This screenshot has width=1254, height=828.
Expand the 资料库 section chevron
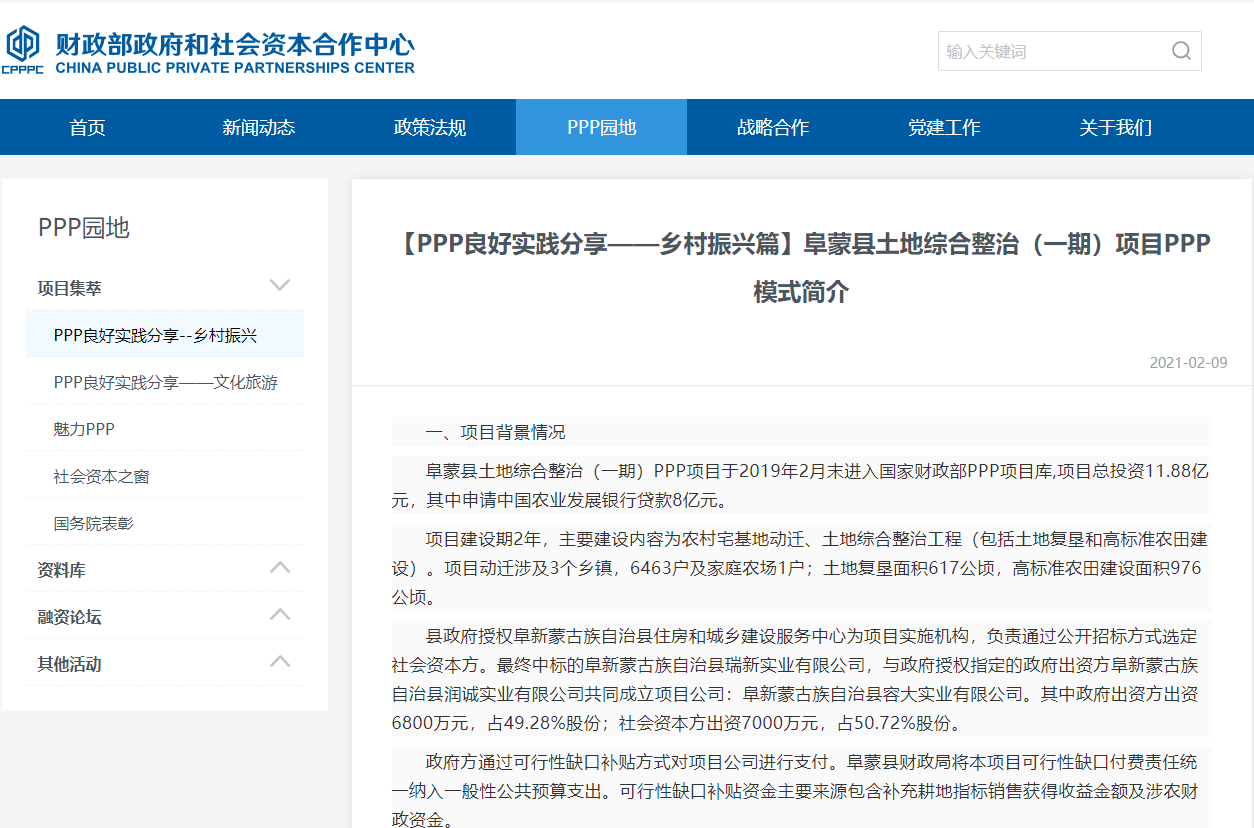click(280, 568)
